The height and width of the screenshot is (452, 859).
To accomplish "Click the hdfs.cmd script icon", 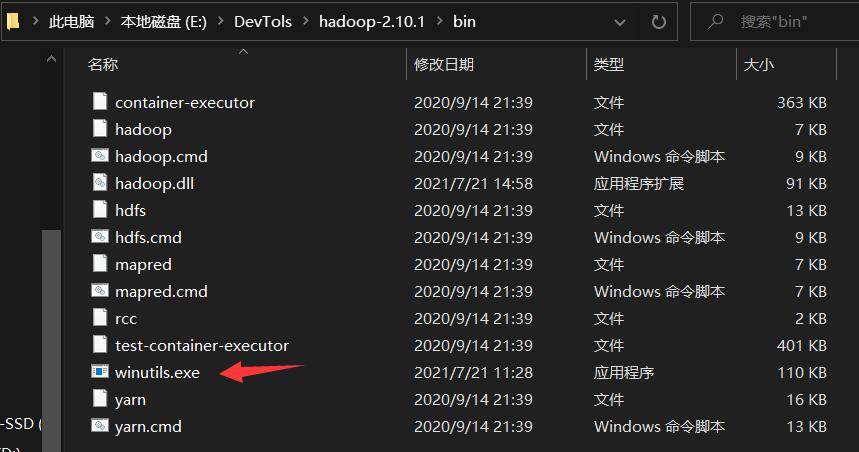I will pos(99,237).
